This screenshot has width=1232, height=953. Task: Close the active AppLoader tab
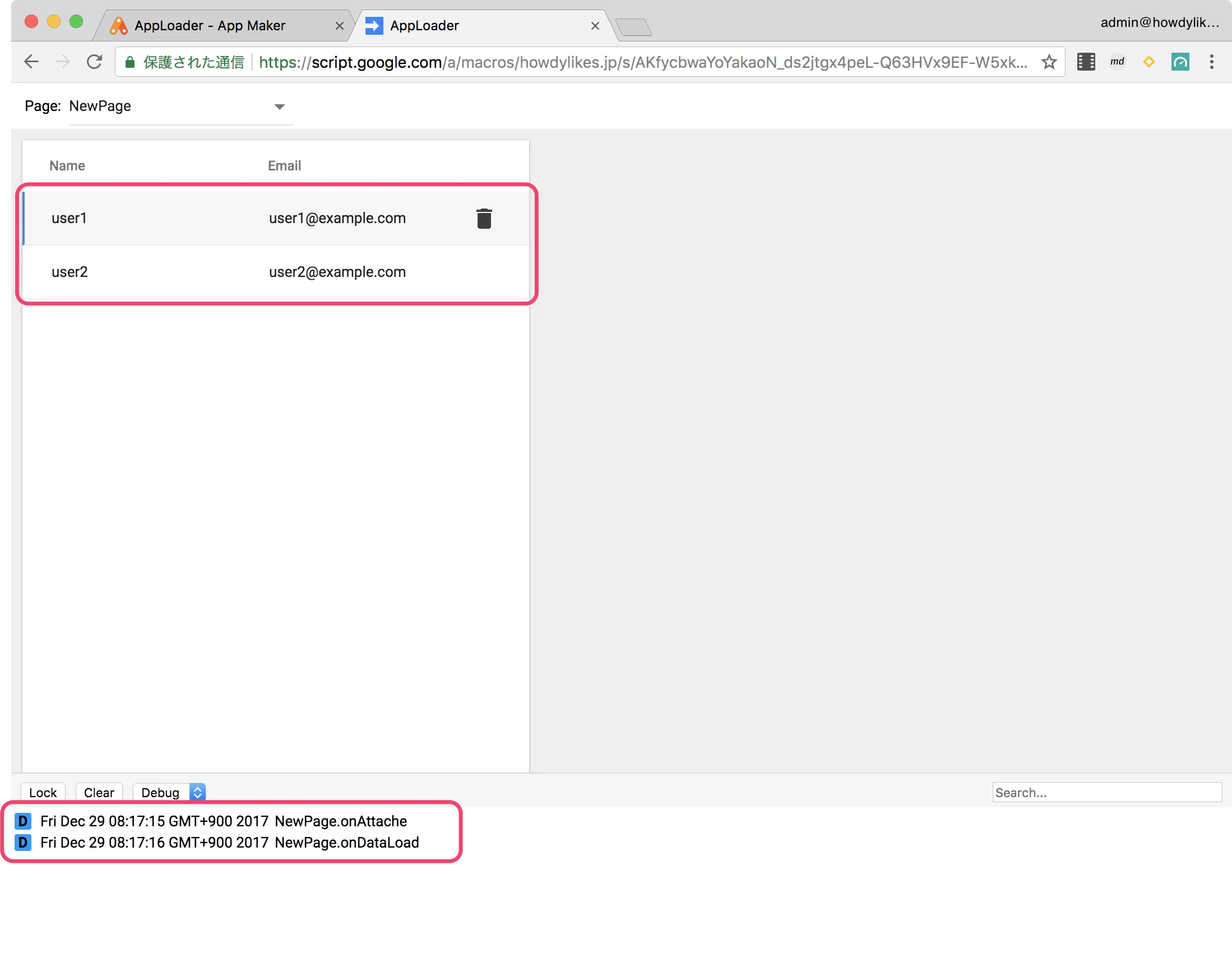click(595, 26)
